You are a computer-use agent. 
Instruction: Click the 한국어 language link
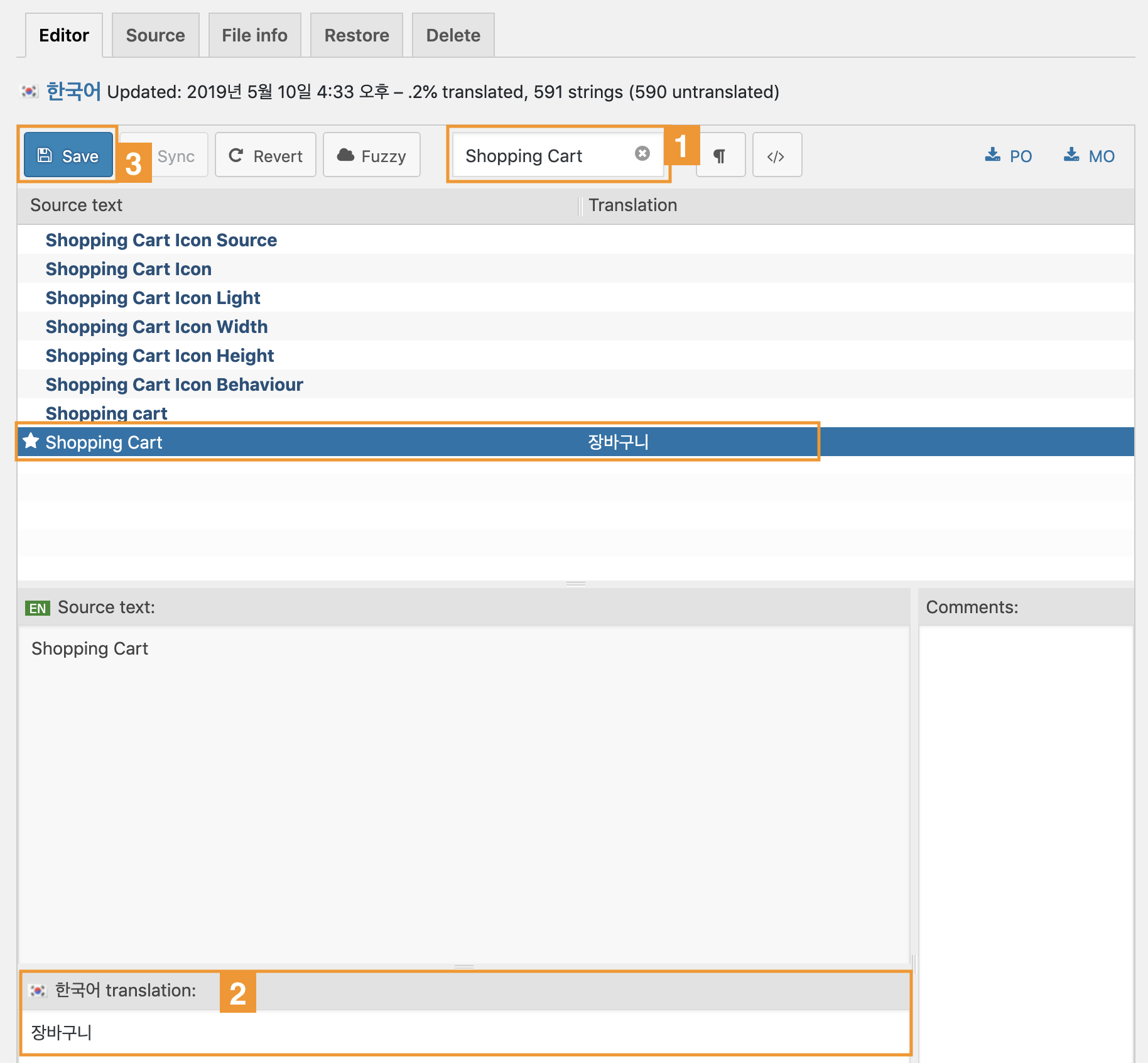pos(73,92)
